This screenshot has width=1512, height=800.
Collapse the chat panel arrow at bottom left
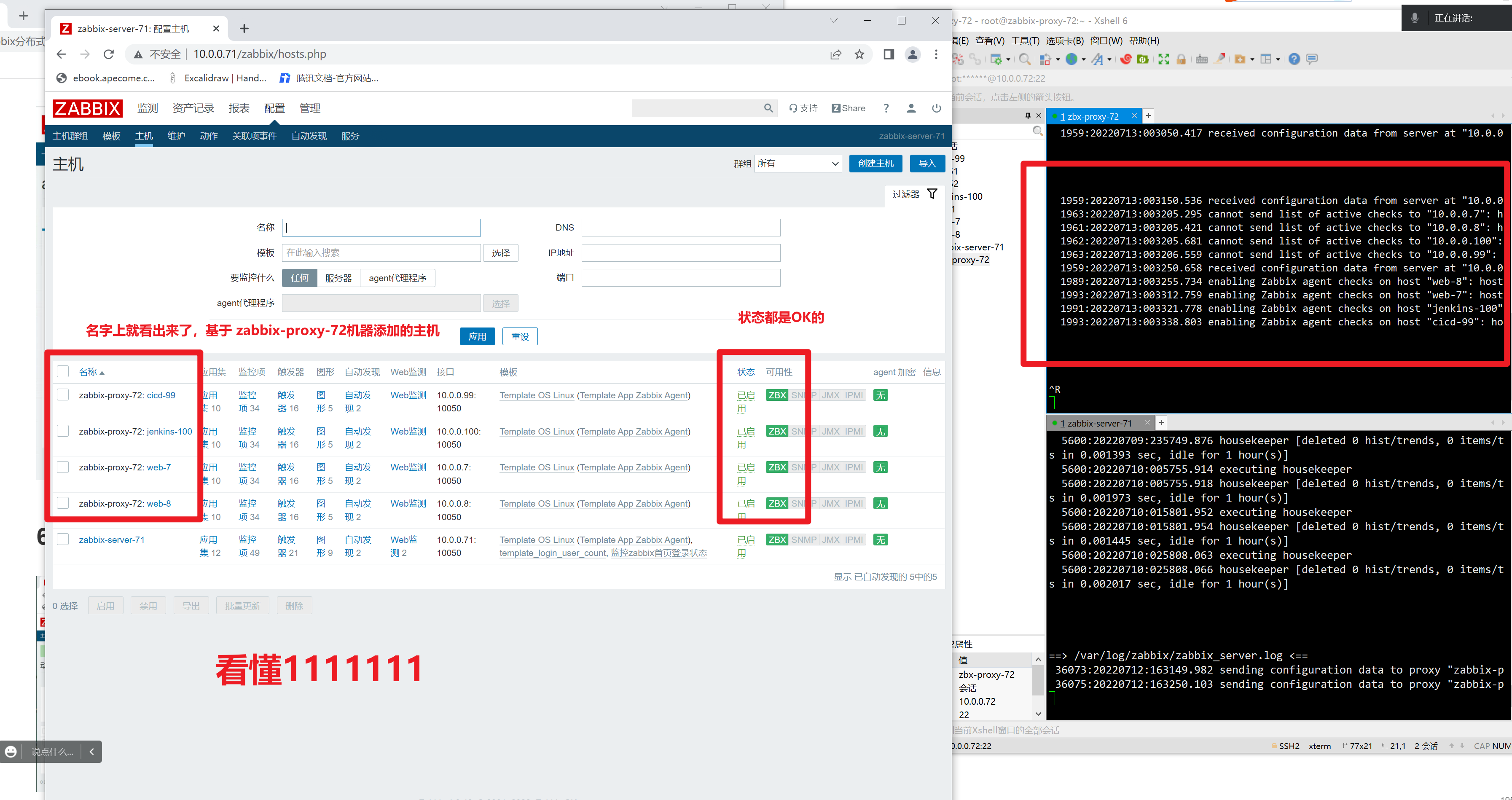pyautogui.click(x=91, y=751)
